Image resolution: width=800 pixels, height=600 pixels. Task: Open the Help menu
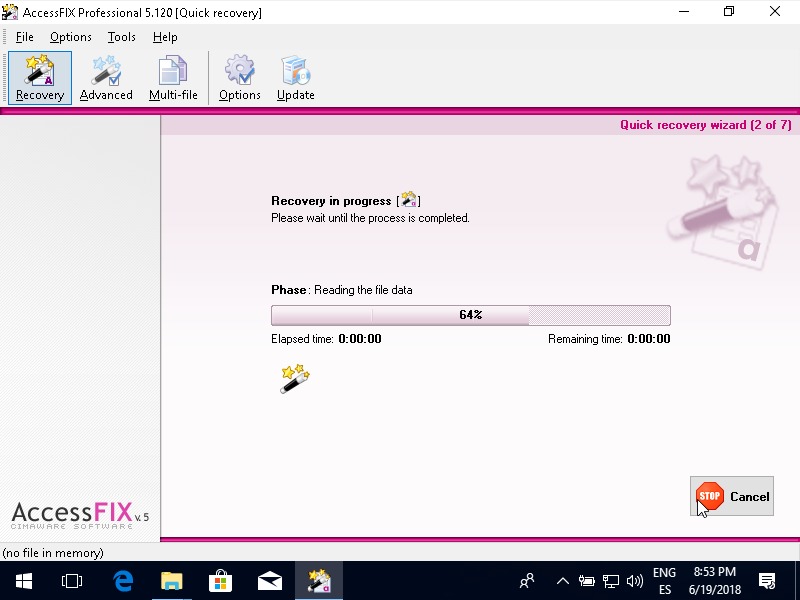pos(165,37)
